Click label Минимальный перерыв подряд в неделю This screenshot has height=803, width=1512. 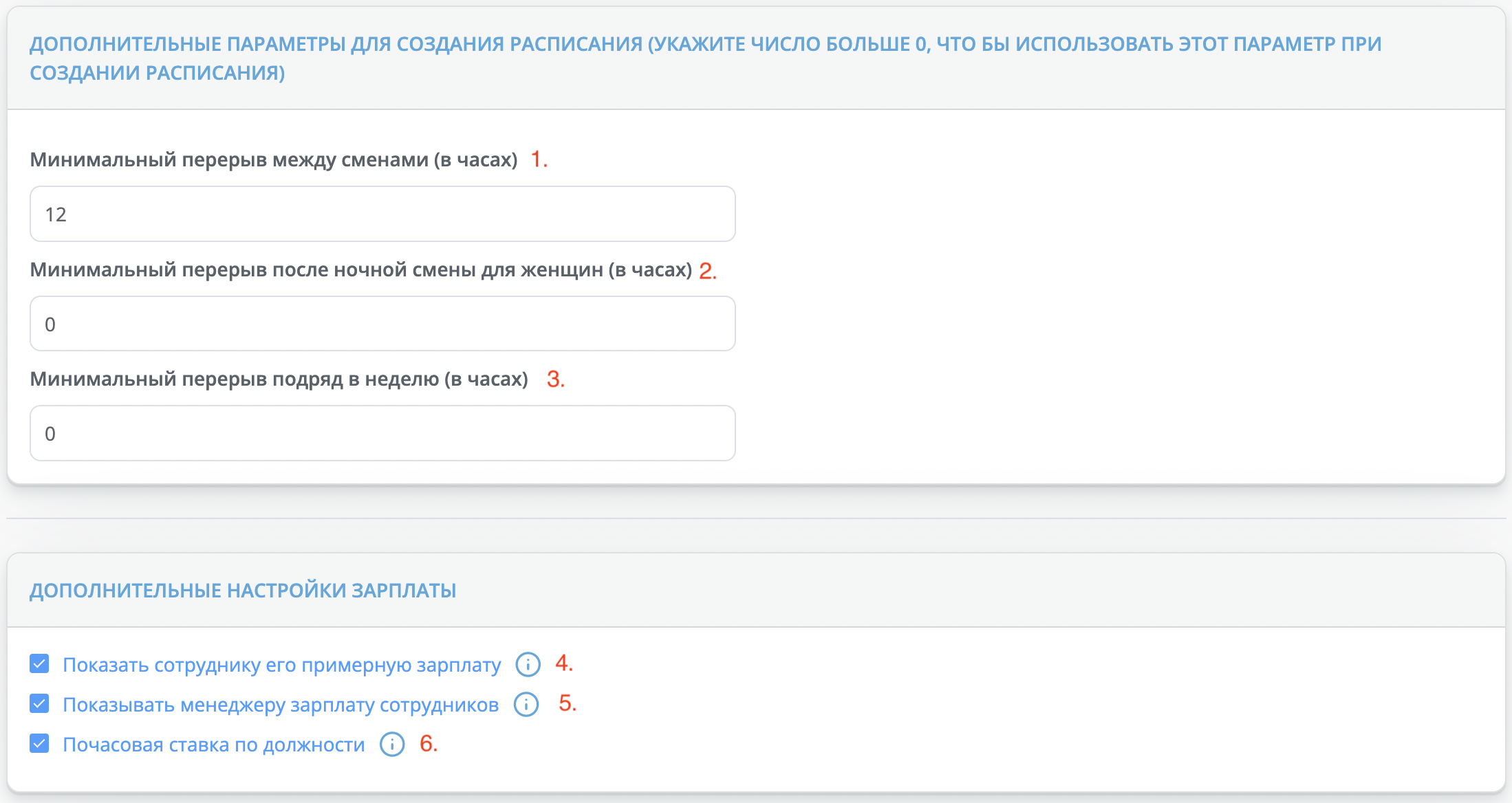(279, 379)
